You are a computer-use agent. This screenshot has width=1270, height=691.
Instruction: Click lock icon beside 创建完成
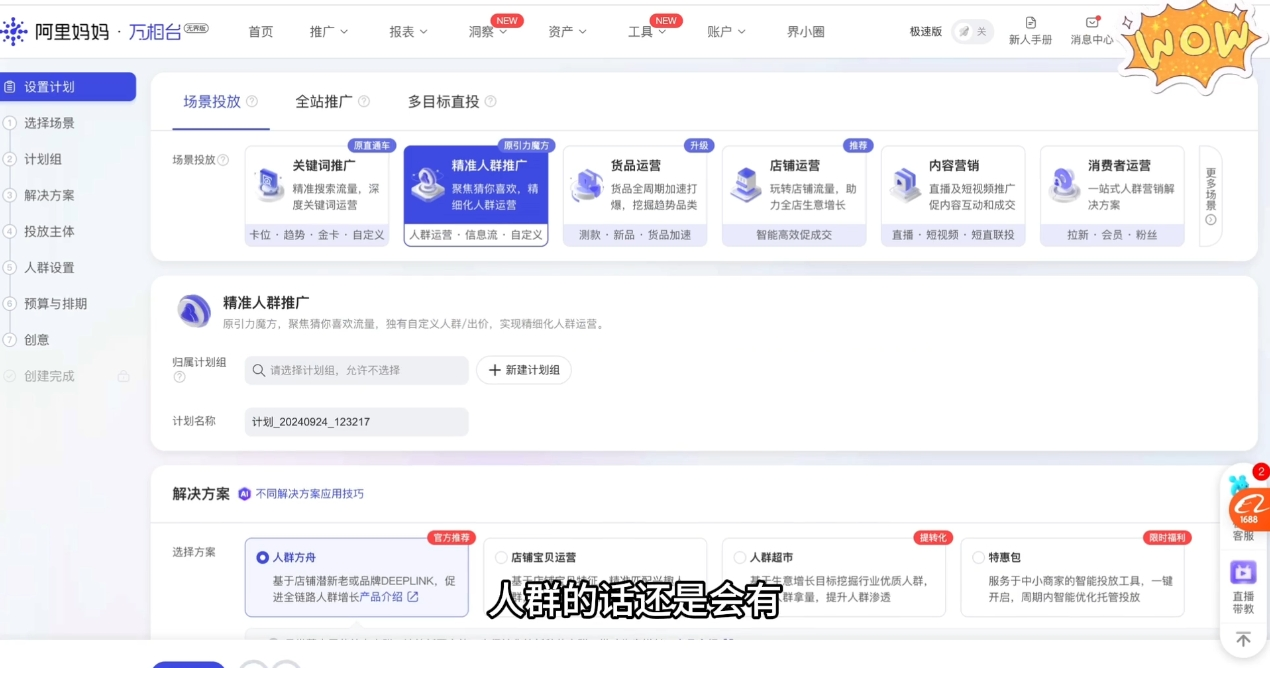click(x=124, y=377)
